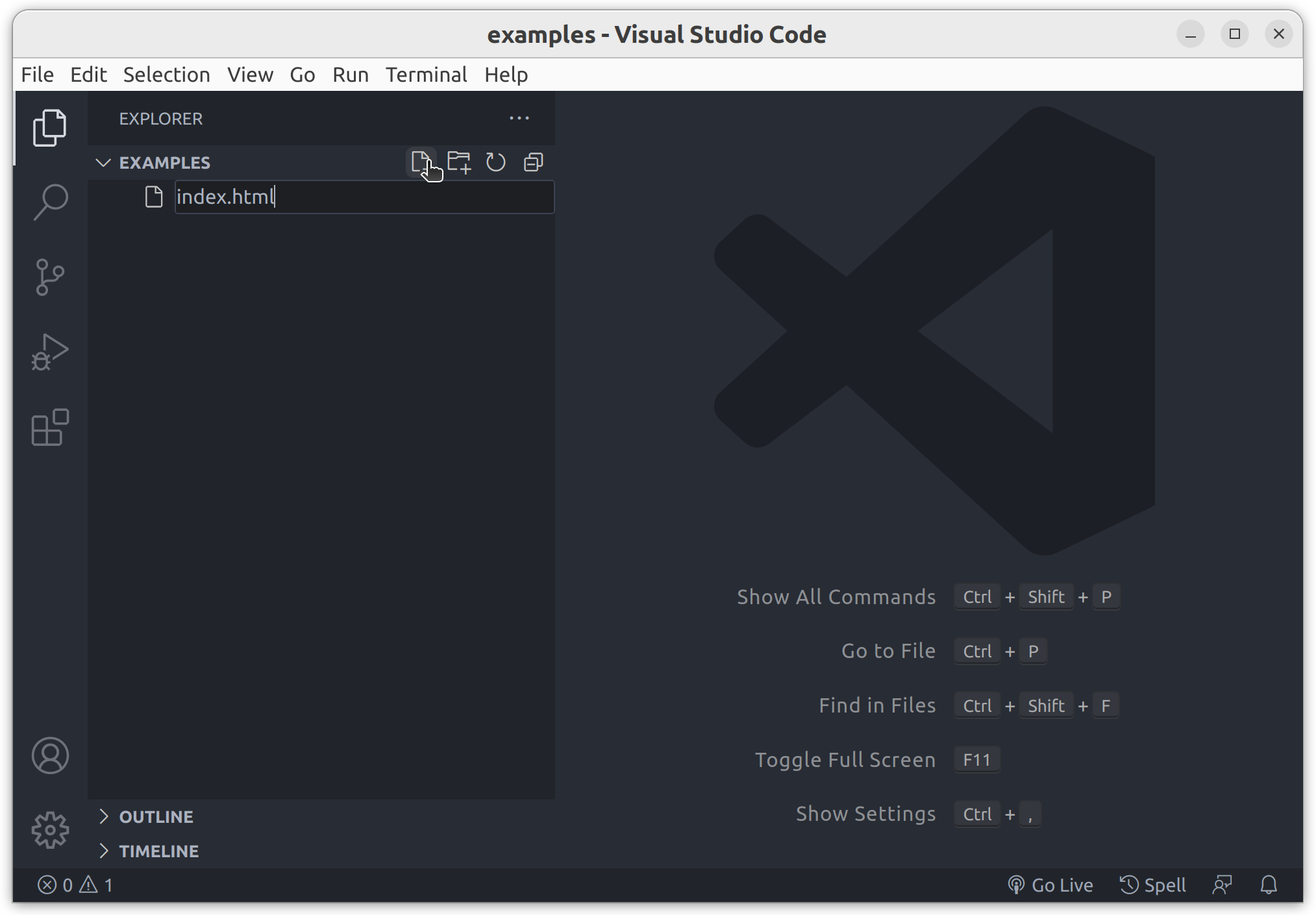Viewport: 1316px width, 915px height.
Task: Start the server with Go Live
Action: [1050, 884]
